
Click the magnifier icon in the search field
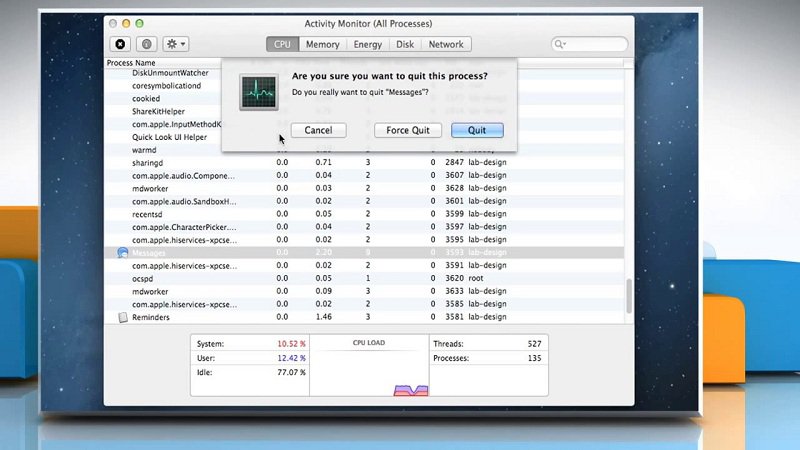click(x=560, y=44)
